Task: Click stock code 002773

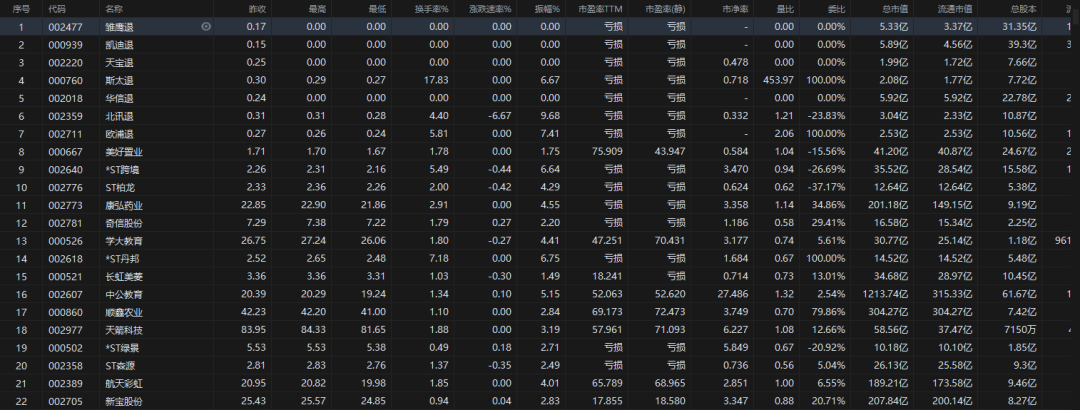Action: (x=65, y=205)
